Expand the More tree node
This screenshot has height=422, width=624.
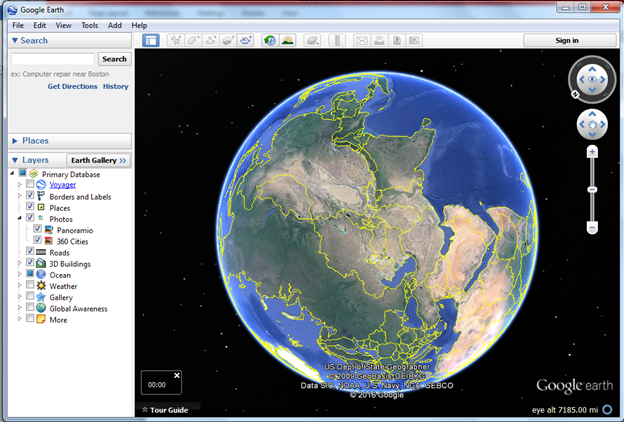(20, 318)
